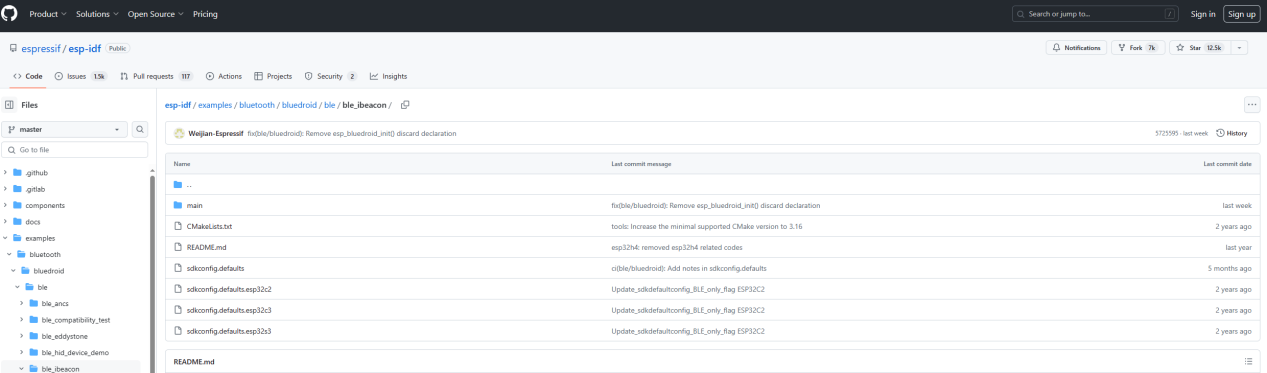Image resolution: width=1267 pixels, height=373 pixels.
Task: Open the commit History
Action: pyautogui.click(x=1231, y=133)
